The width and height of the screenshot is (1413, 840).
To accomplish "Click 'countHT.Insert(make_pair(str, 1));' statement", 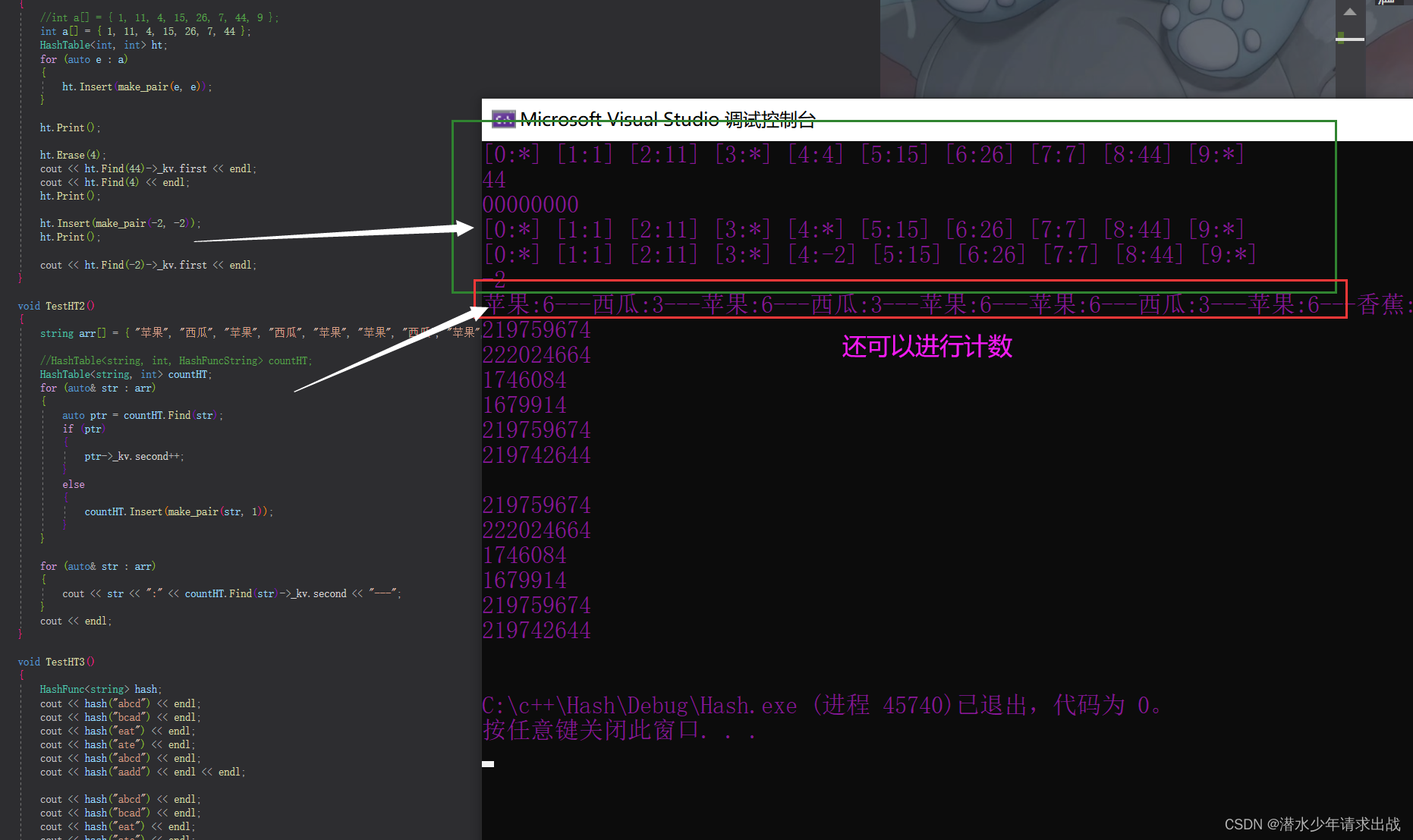I will coord(179,511).
